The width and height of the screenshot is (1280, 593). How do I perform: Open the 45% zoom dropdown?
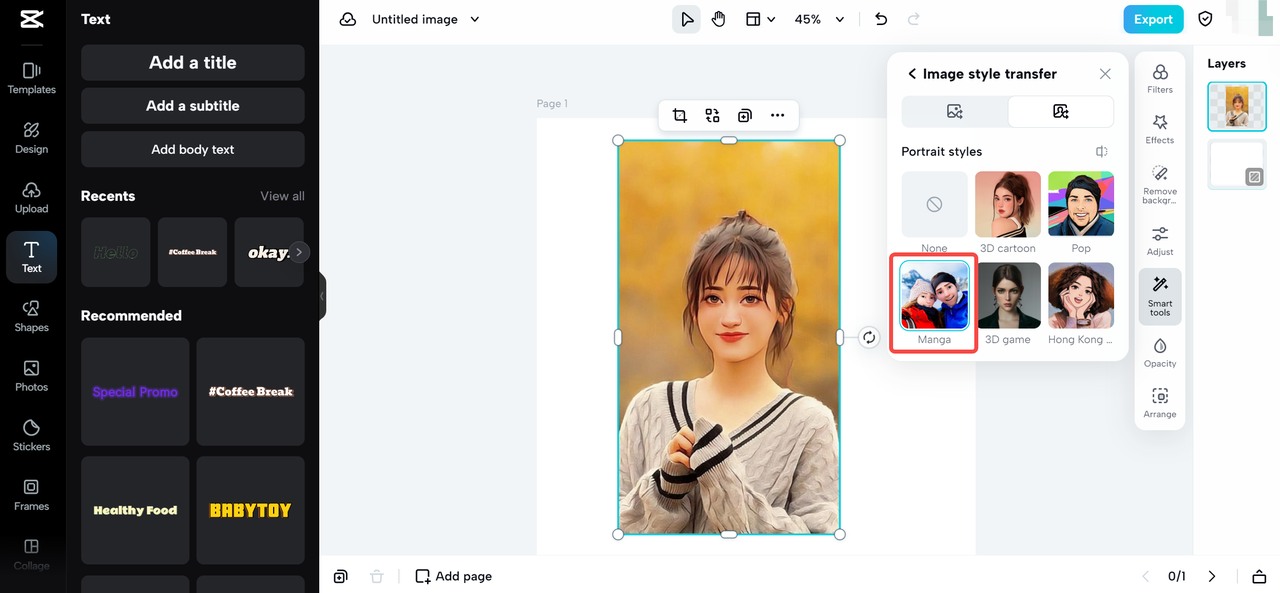[x=819, y=19]
